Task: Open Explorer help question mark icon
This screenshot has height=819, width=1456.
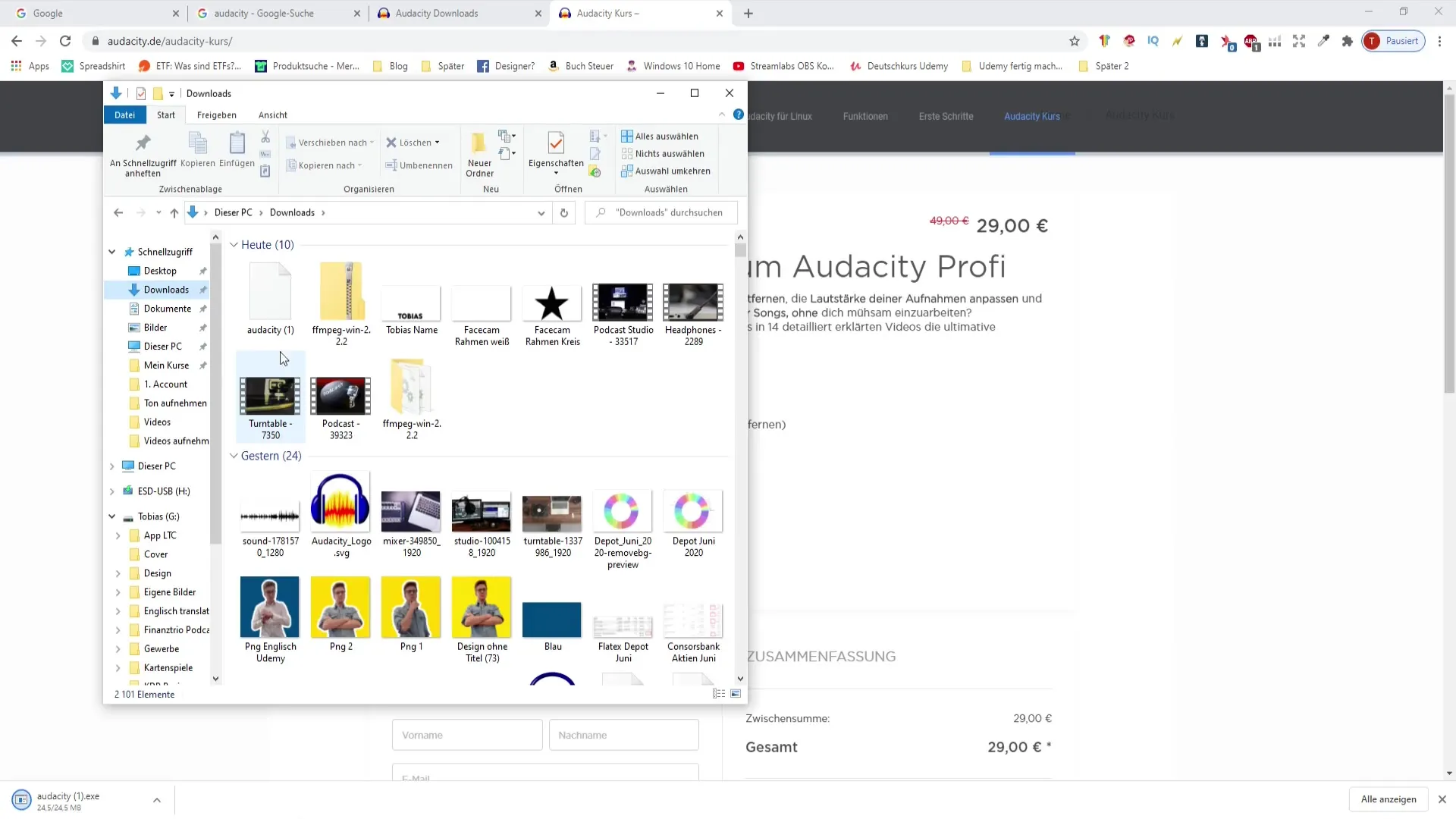Action: [x=739, y=115]
